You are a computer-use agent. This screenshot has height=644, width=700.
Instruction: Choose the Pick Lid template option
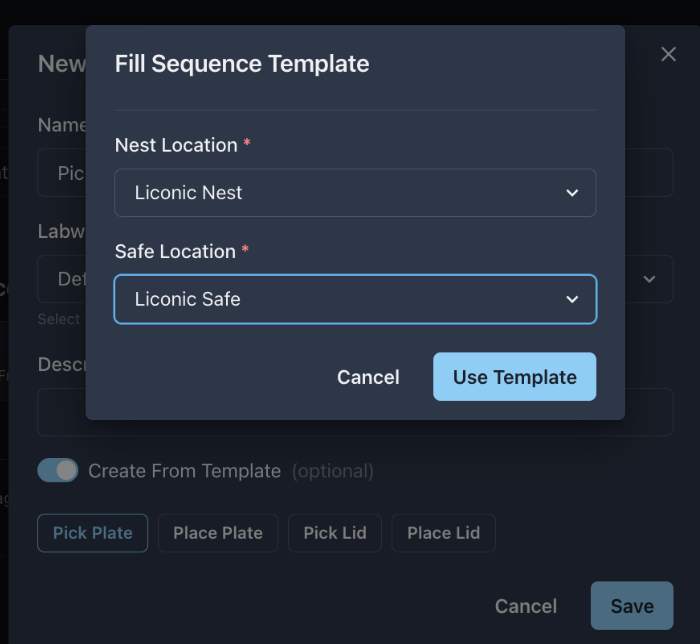pyautogui.click(x=335, y=533)
